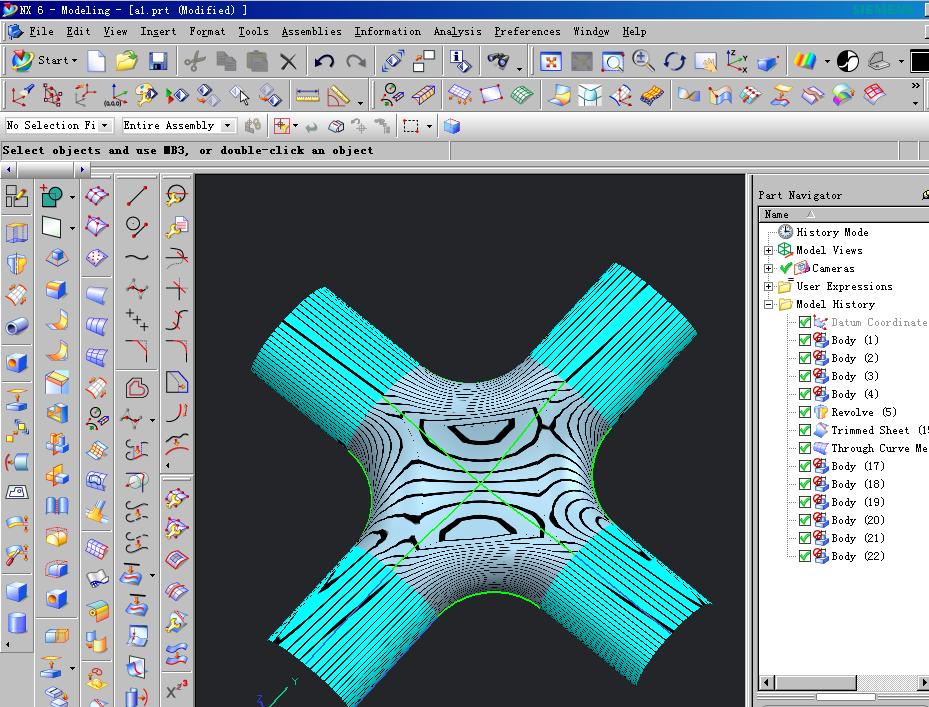The image size is (929, 707).
Task: Open the Analysis menu
Action: [456, 32]
